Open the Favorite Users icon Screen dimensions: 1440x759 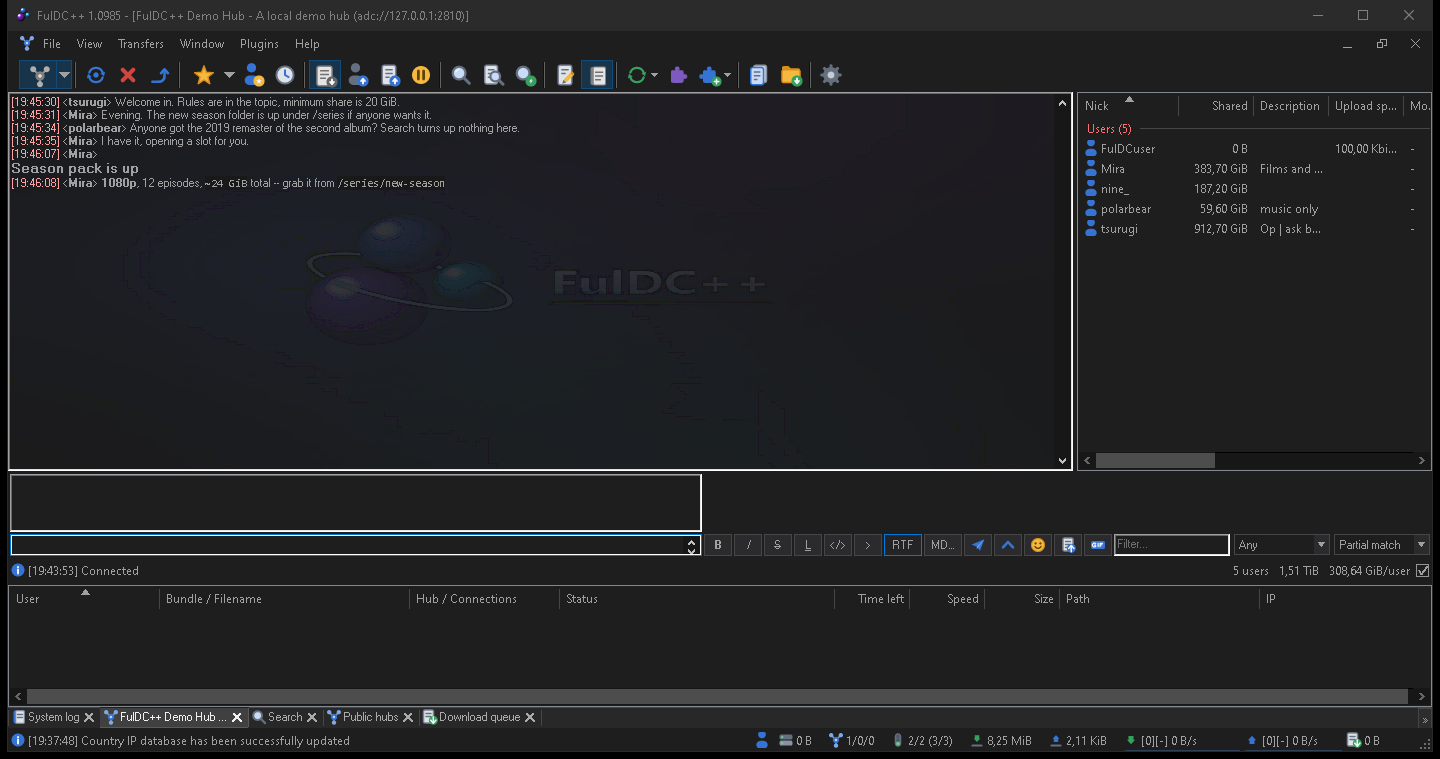coord(254,75)
